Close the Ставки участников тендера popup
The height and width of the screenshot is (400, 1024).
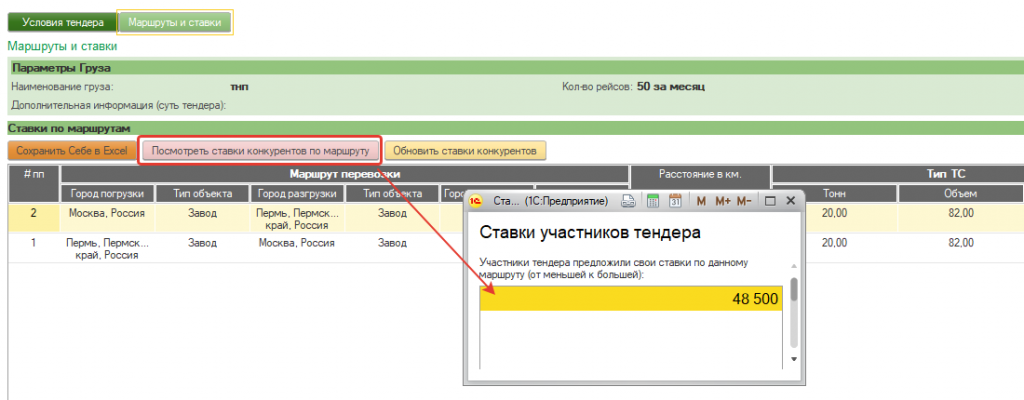pos(790,201)
